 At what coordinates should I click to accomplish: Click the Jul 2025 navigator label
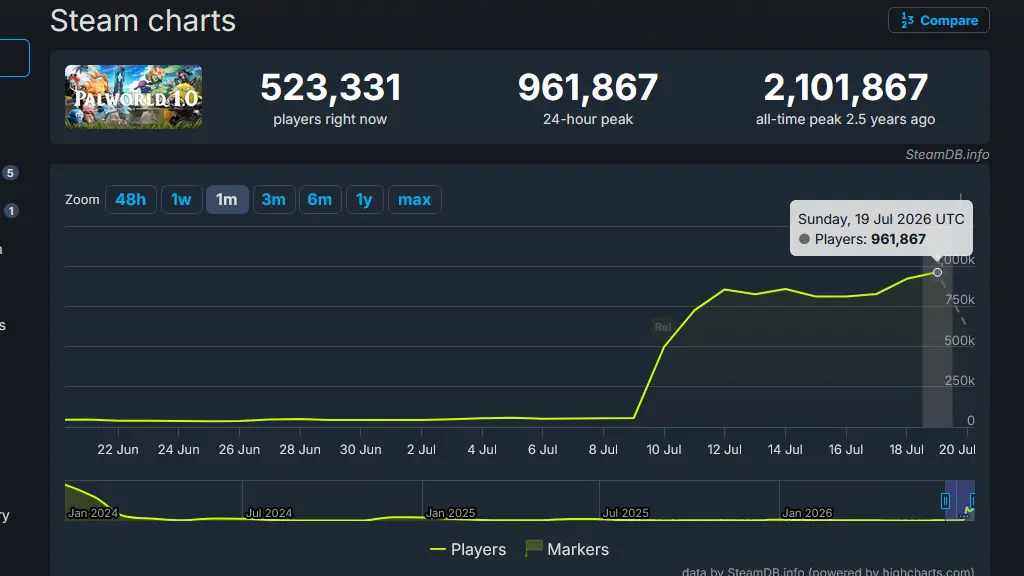click(x=625, y=513)
